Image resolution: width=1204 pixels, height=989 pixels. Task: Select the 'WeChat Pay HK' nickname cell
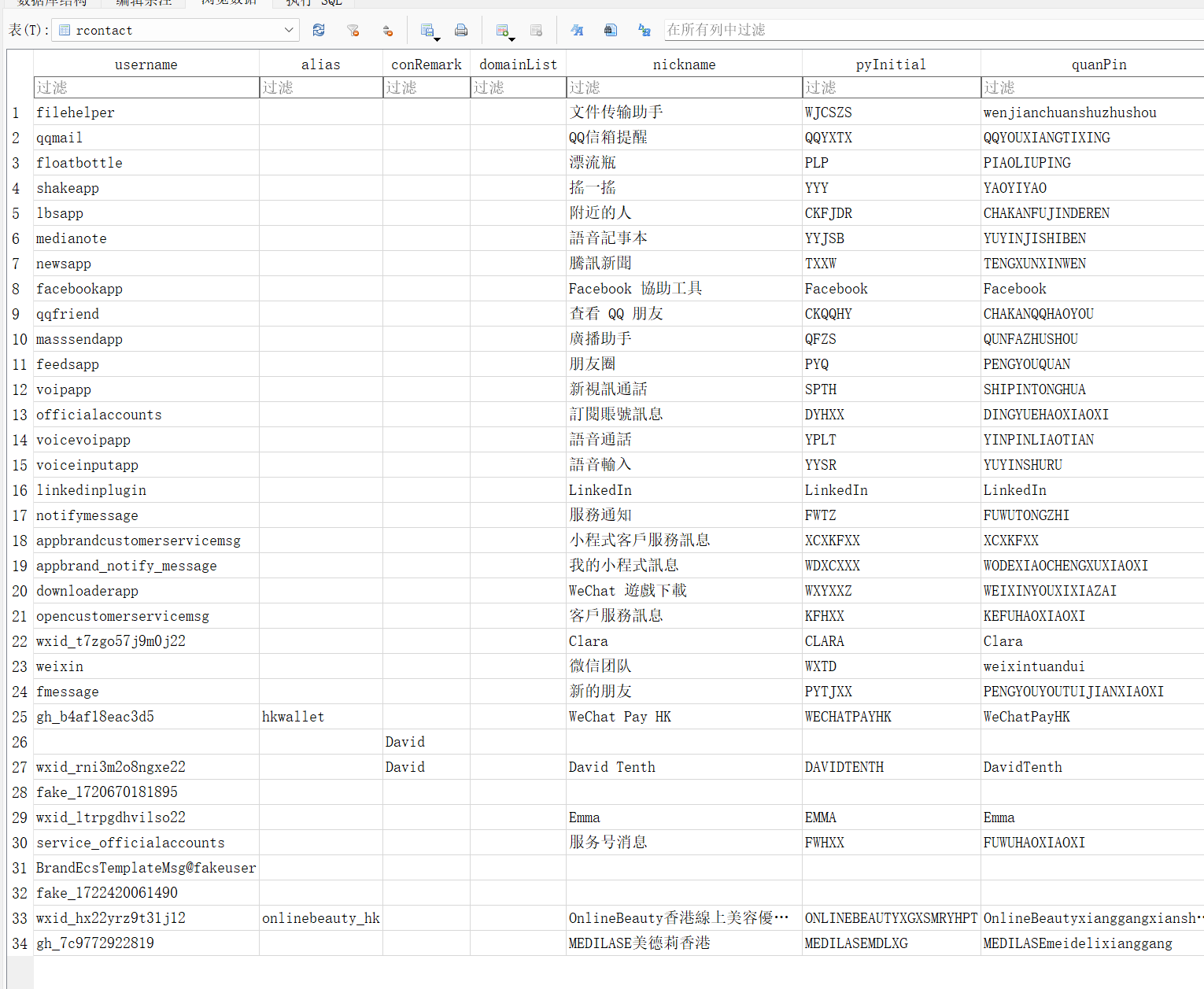(x=684, y=717)
